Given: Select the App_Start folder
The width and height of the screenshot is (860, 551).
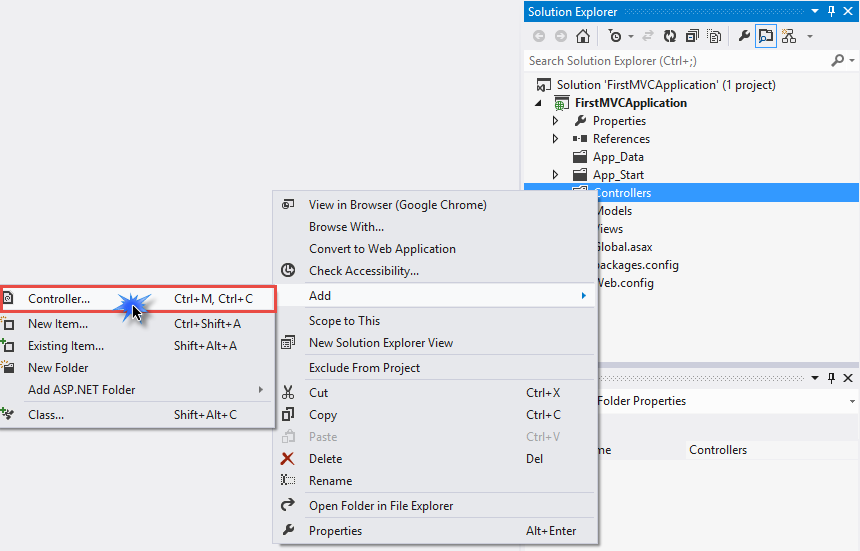Looking at the screenshot, I should click(x=618, y=175).
